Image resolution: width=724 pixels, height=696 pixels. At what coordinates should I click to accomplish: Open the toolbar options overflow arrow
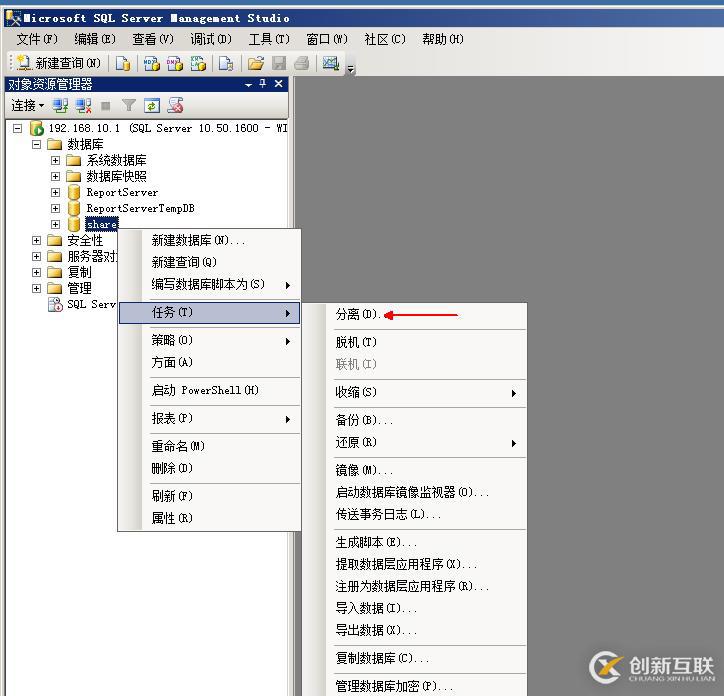click(351, 69)
